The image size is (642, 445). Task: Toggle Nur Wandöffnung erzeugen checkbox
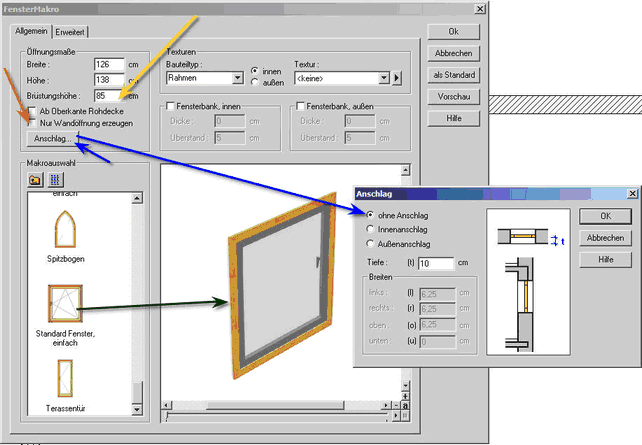(x=33, y=122)
